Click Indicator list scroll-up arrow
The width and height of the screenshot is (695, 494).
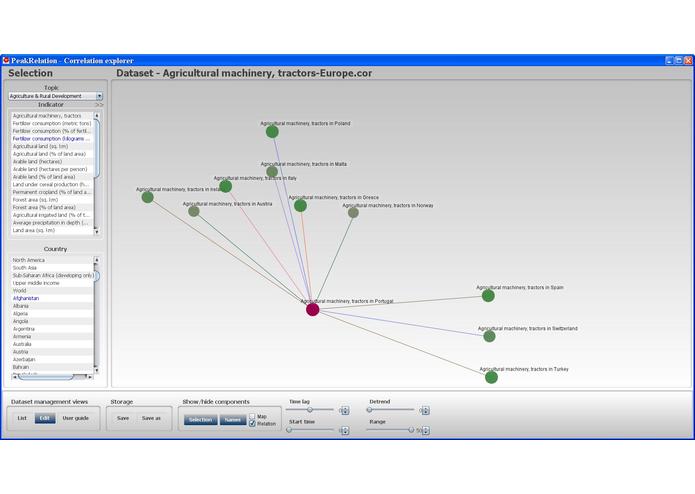tap(97, 115)
